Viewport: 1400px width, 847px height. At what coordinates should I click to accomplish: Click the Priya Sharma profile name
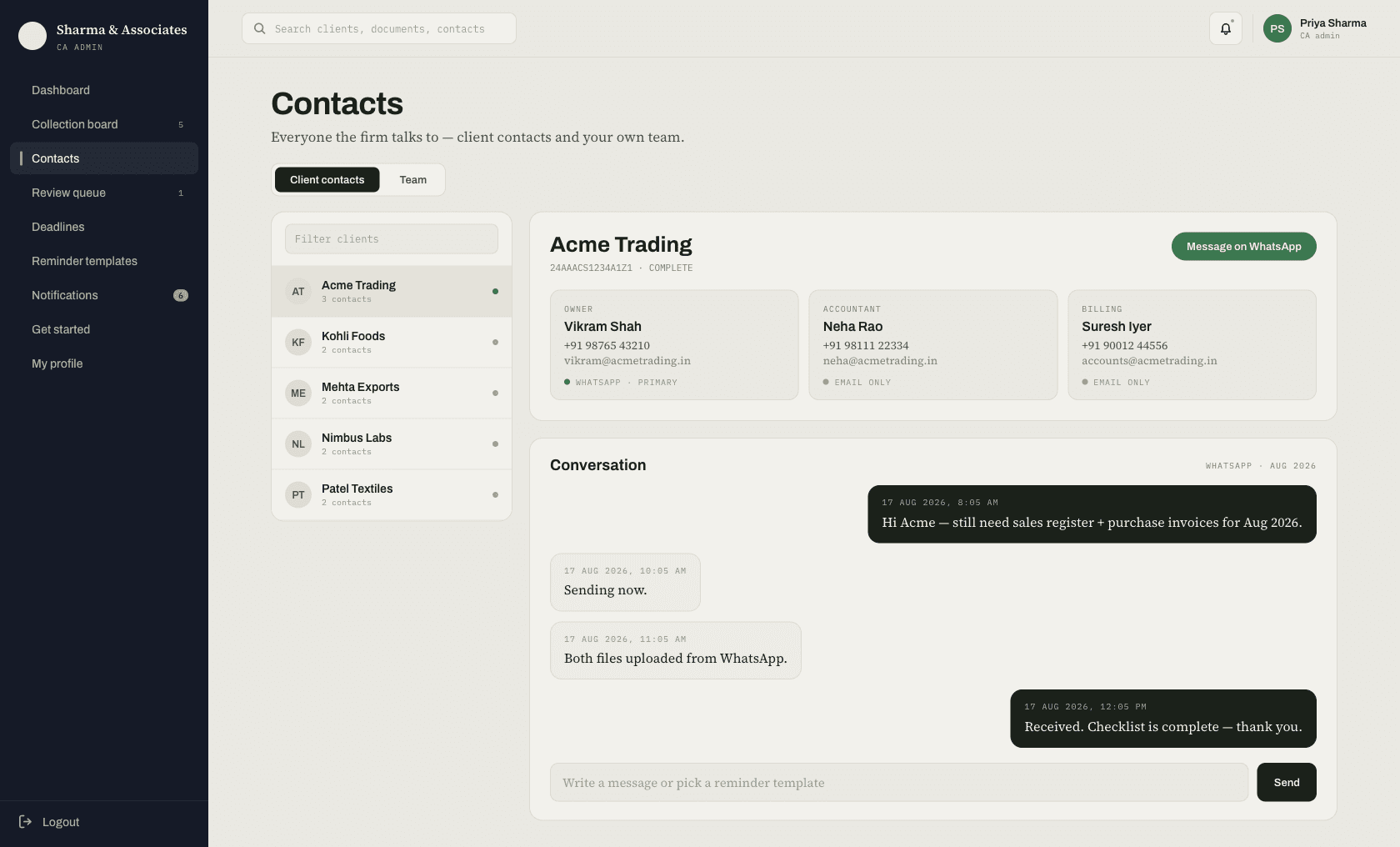tap(1333, 23)
